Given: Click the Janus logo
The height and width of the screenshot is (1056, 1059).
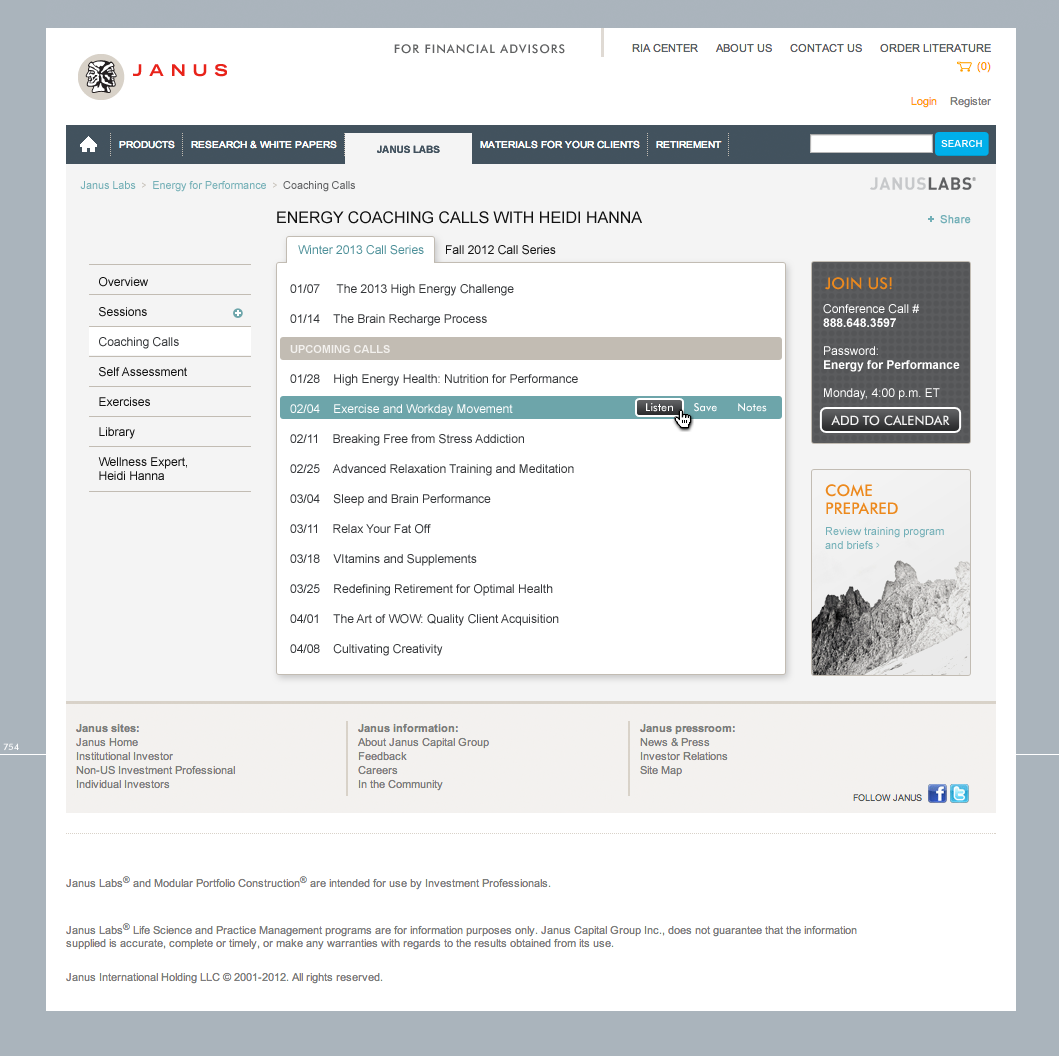Looking at the screenshot, I should pos(153,76).
